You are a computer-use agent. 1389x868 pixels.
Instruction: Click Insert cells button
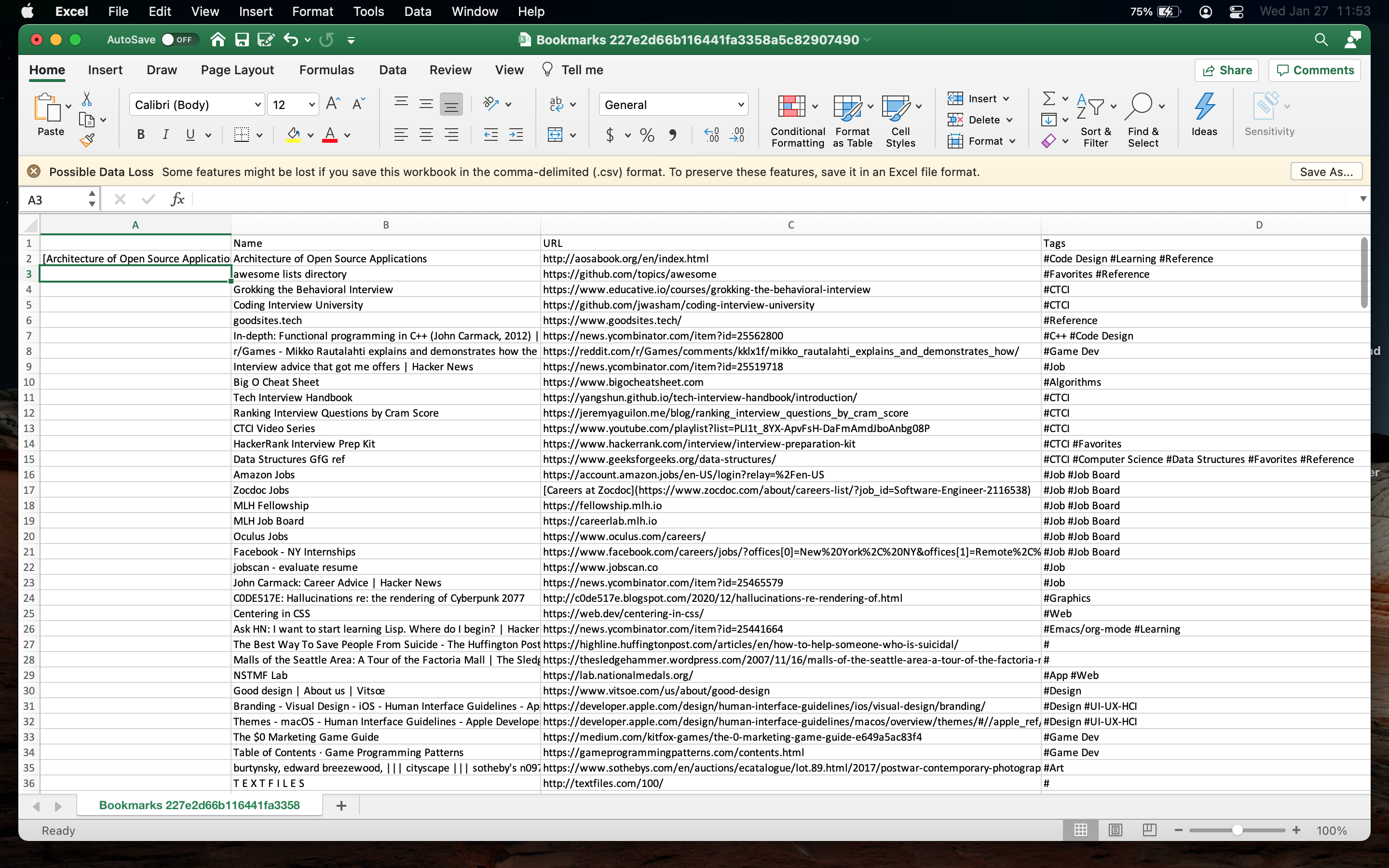pos(973,98)
